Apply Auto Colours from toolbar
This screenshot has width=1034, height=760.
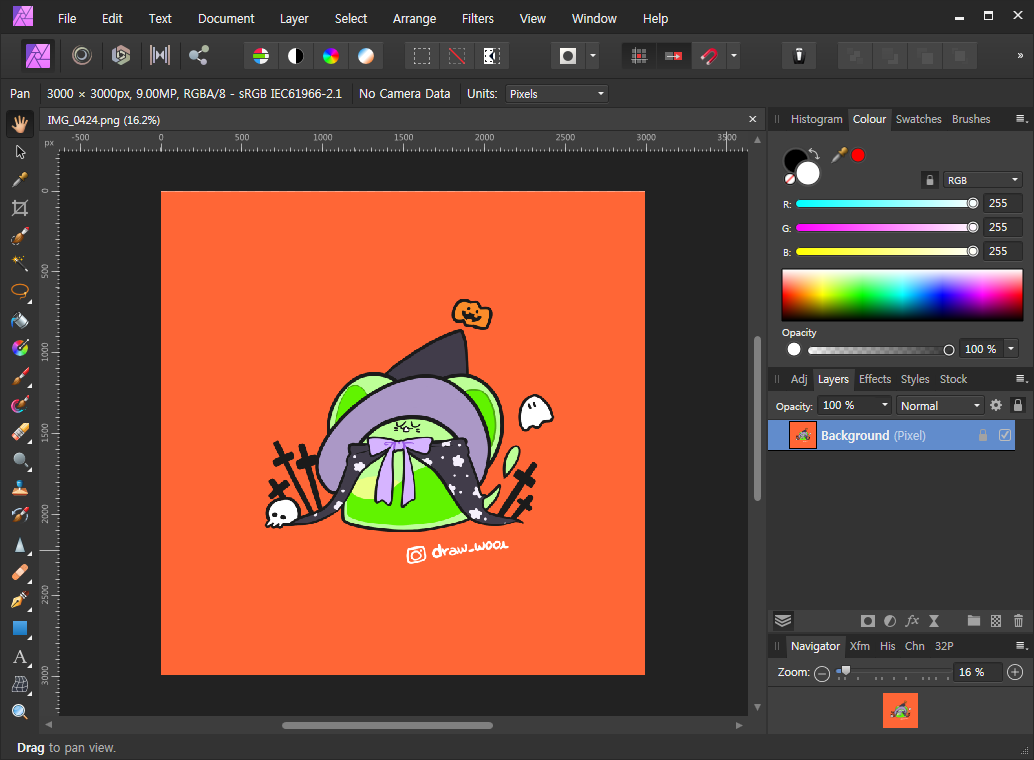(331, 56)
